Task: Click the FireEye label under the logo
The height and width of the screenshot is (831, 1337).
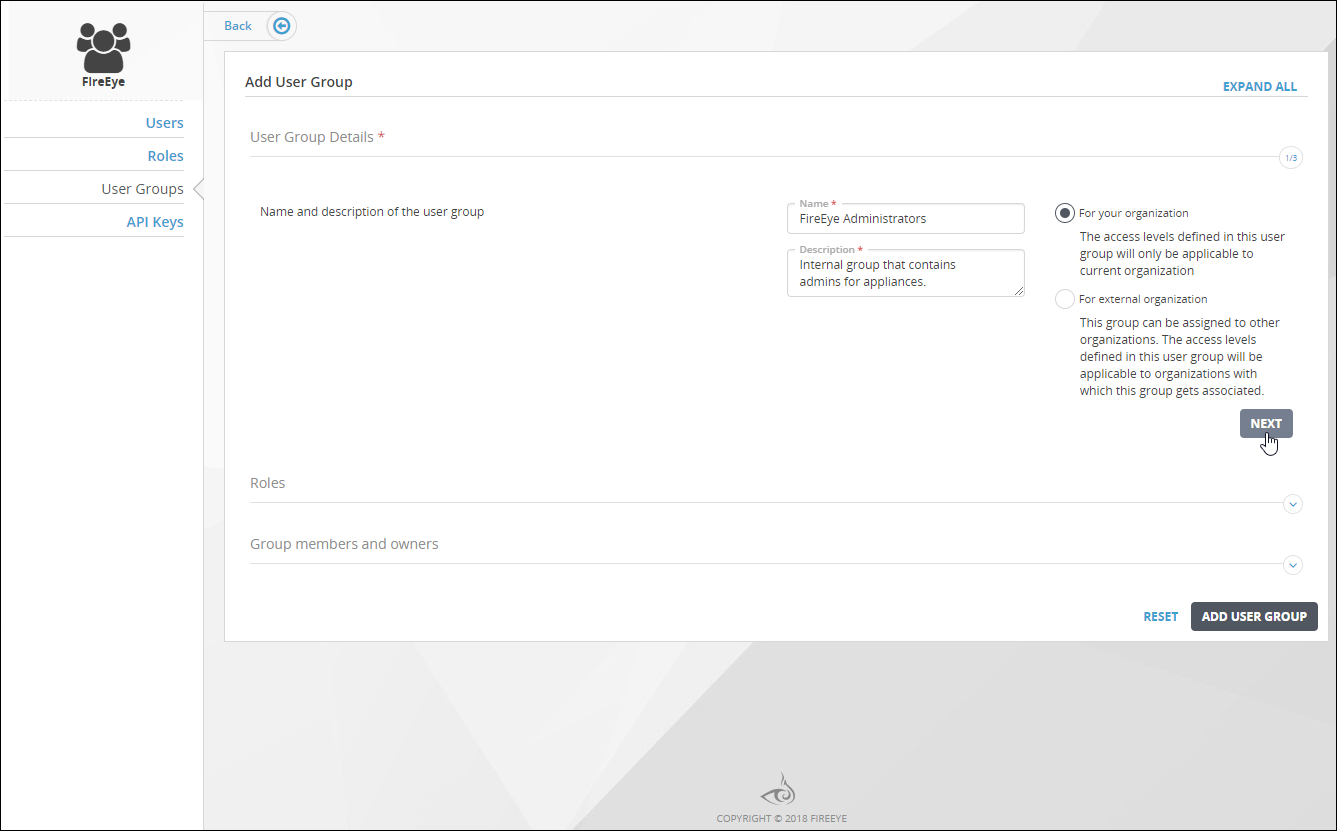Action: coord(104,82)
